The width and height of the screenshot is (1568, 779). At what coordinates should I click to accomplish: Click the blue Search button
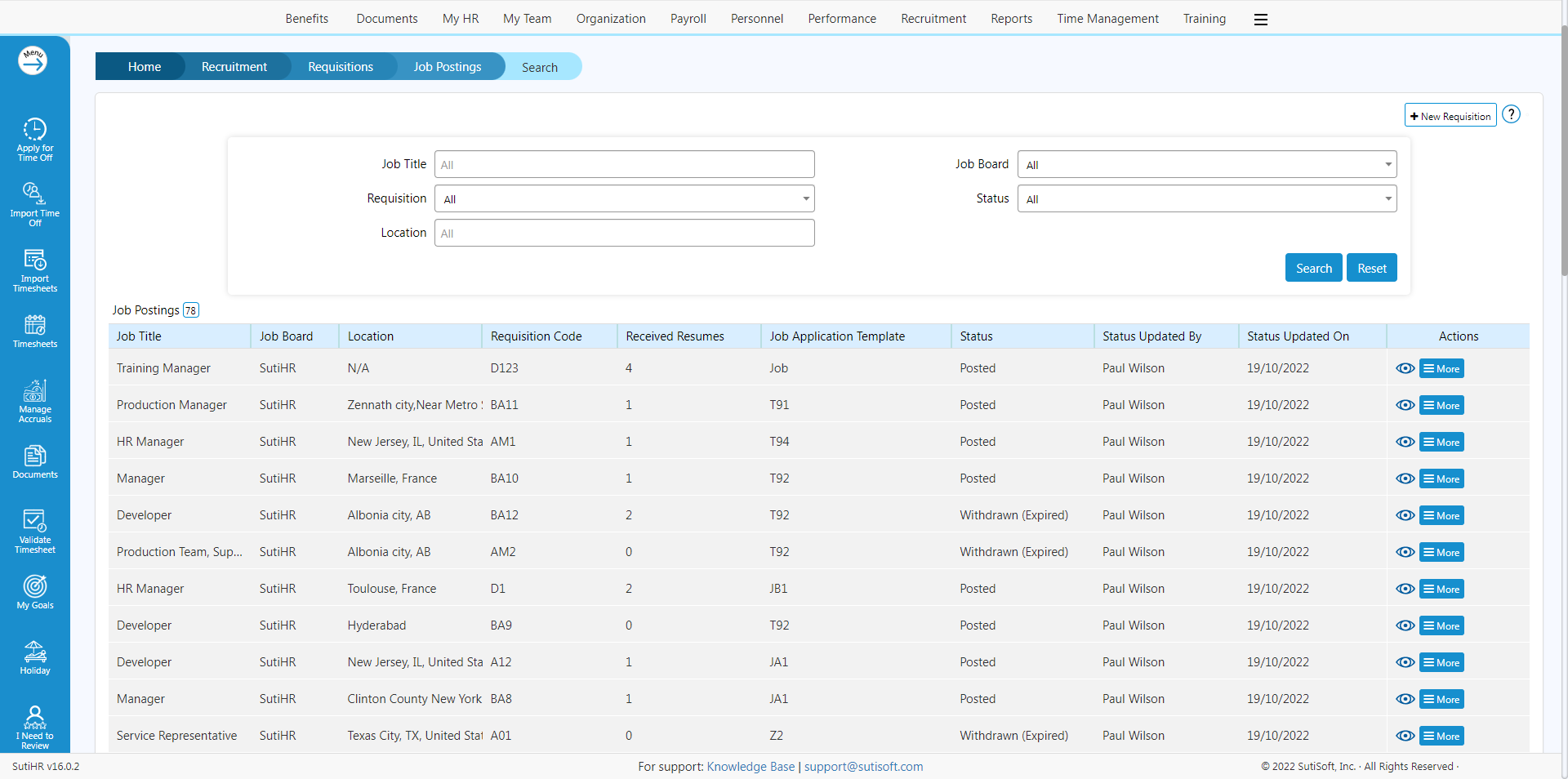pos(1313,268)
